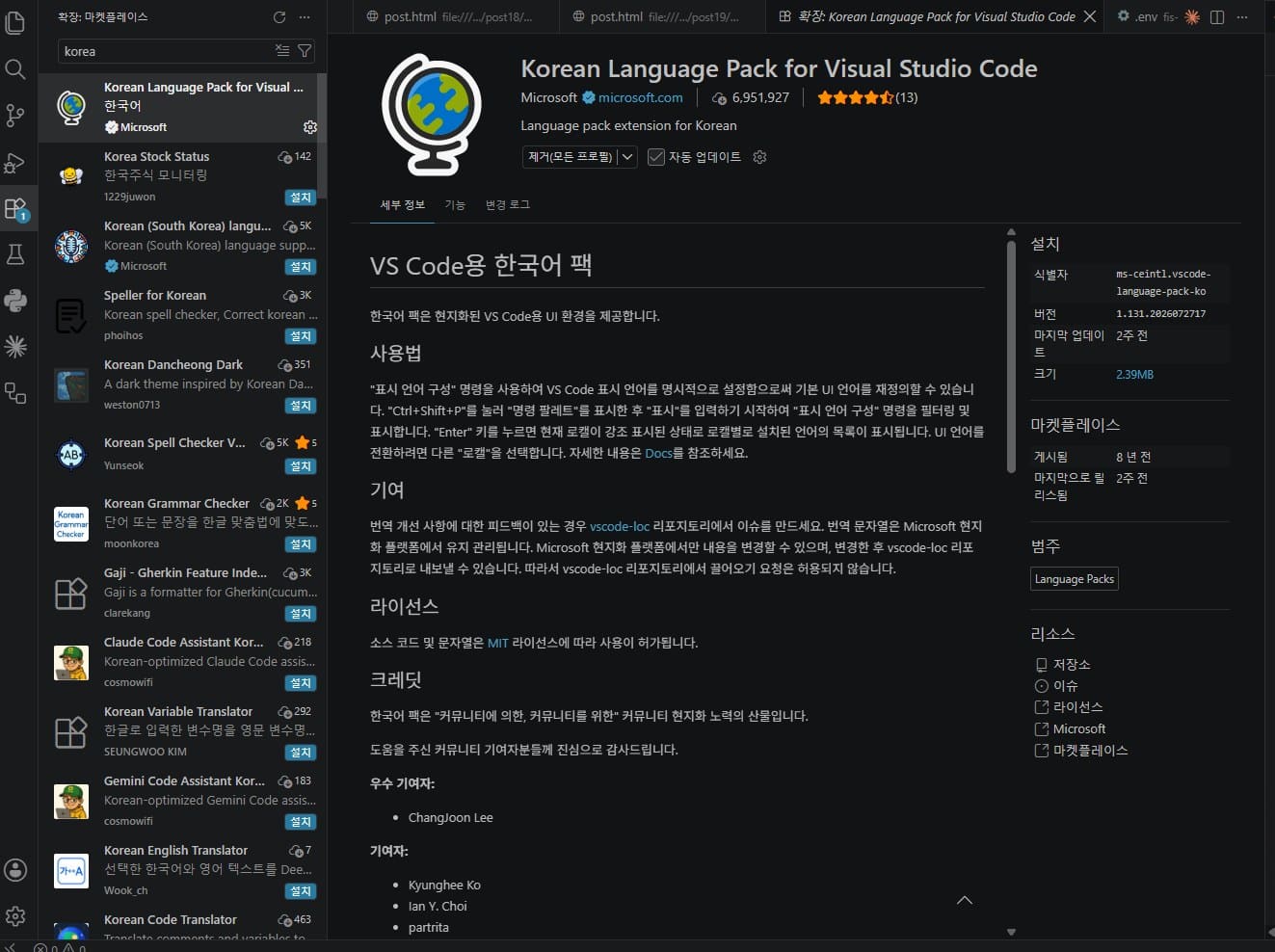Install Speller for Korean extension
This screenshot has width=1275, height=952.
(x=301, y=336)
